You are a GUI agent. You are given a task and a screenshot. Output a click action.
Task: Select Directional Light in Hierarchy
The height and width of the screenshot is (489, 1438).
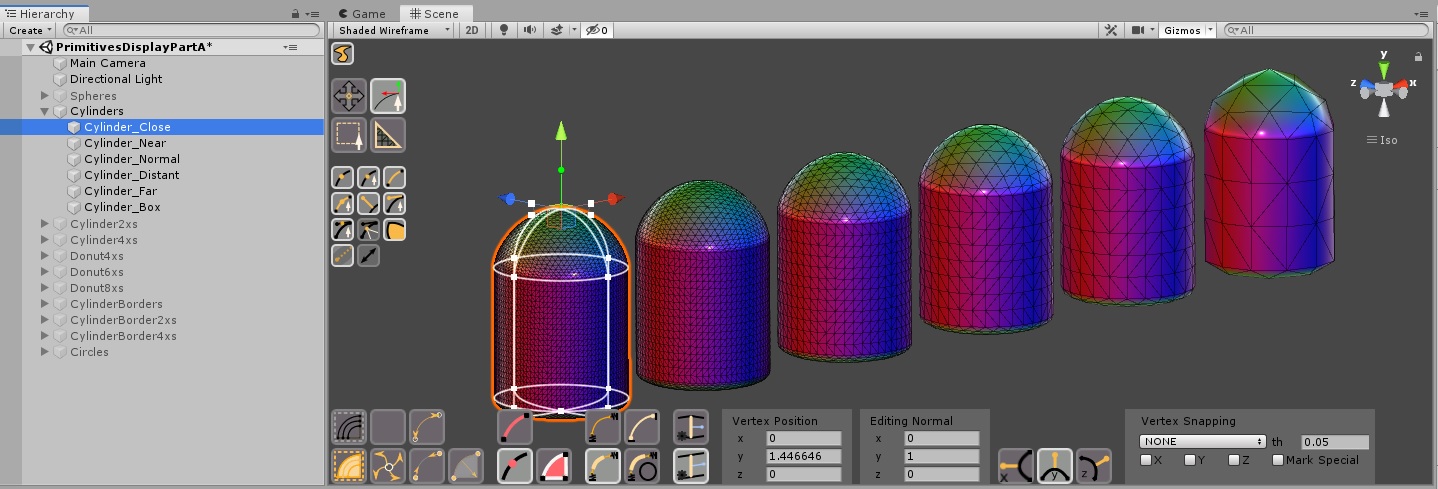coord(116,79)
